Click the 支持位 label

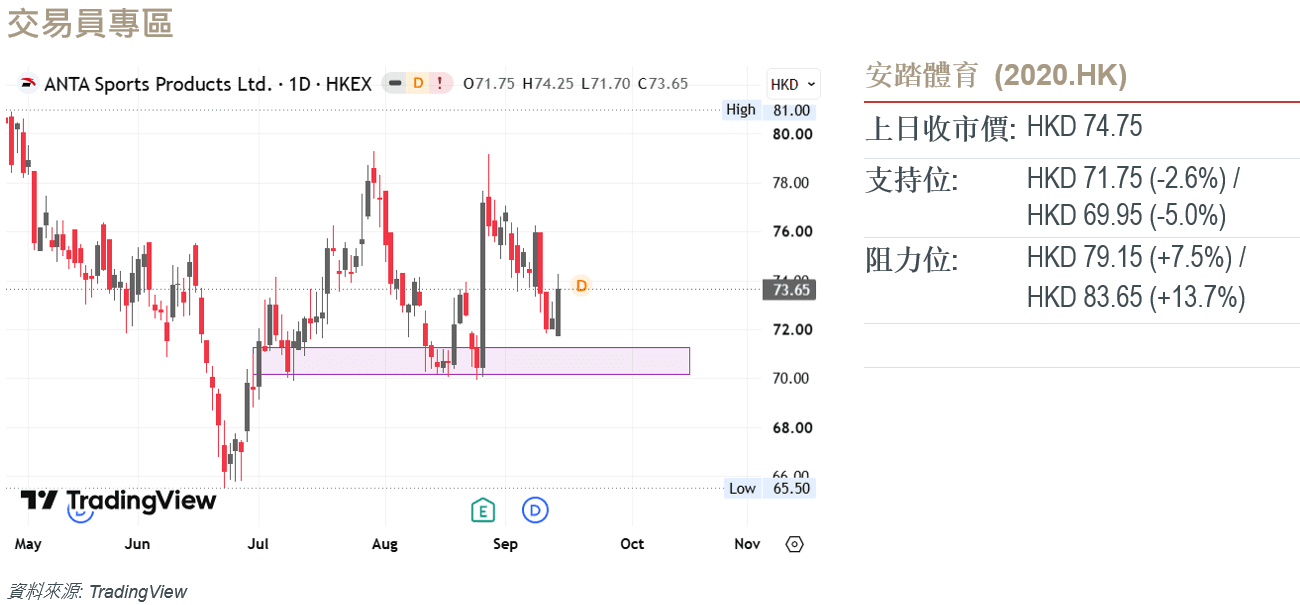[x=911, y=180]
